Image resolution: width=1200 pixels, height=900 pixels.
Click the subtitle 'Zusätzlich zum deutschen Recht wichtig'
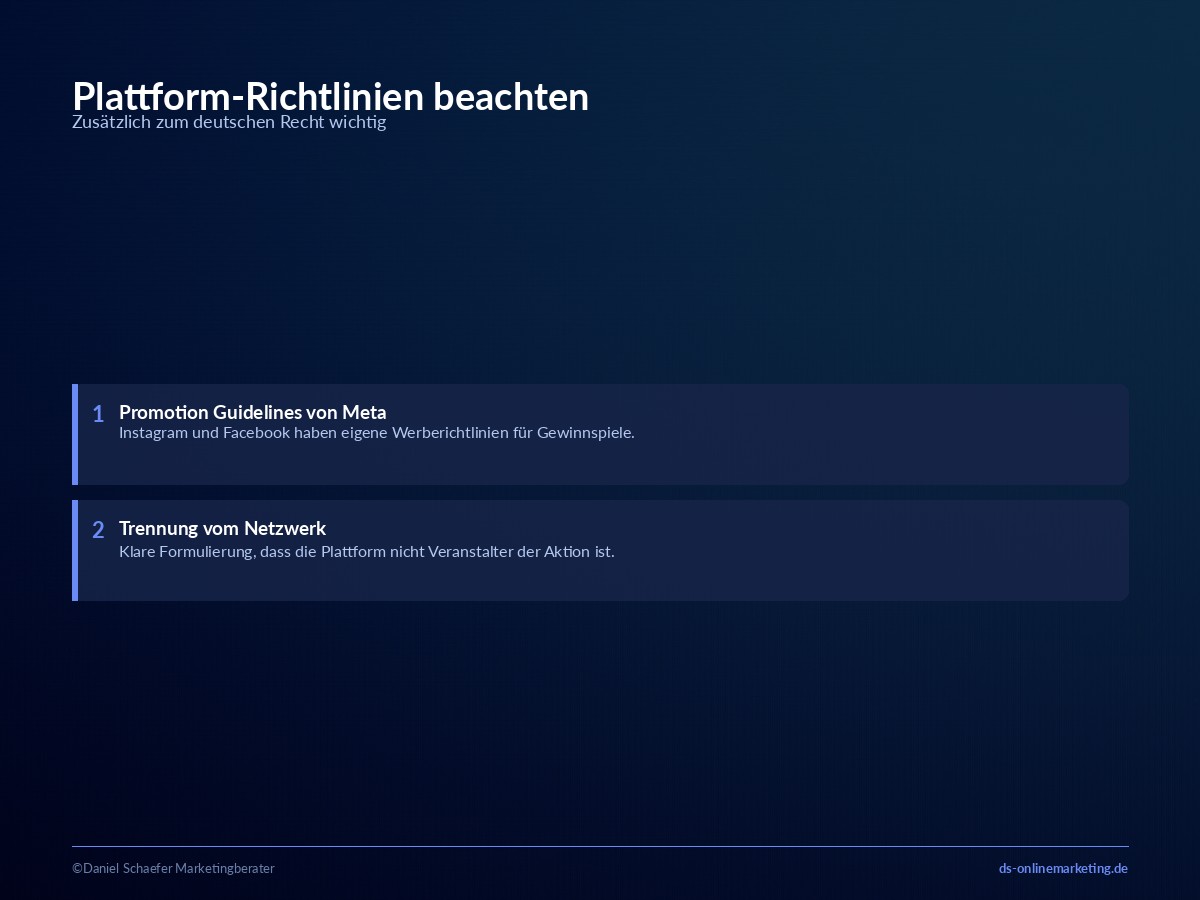tap(229, 122)
